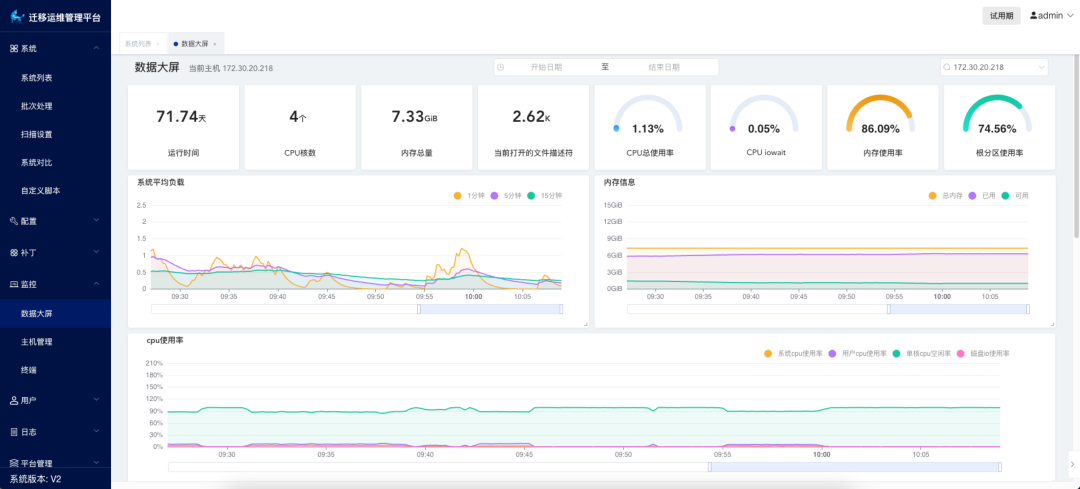The width and height of the screenshot is (1080, 489).
Task: Expand the 配置 menu using its chevron
Action: [x=96, y=220]
